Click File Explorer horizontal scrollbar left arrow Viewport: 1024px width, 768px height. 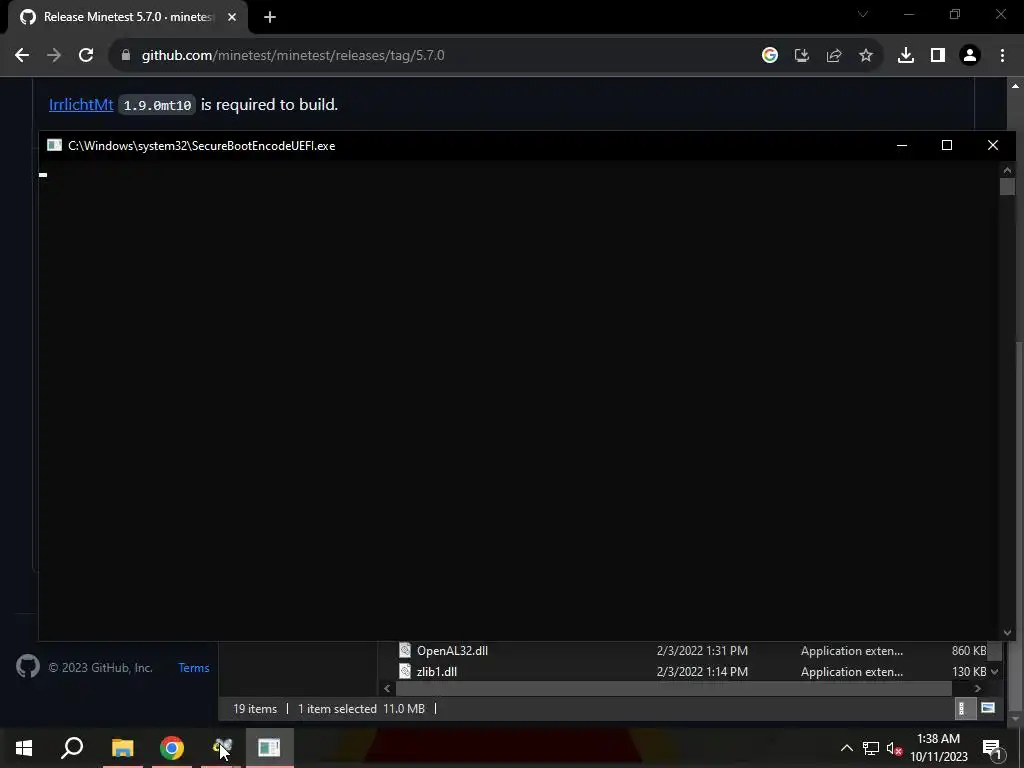pos(387,688)
